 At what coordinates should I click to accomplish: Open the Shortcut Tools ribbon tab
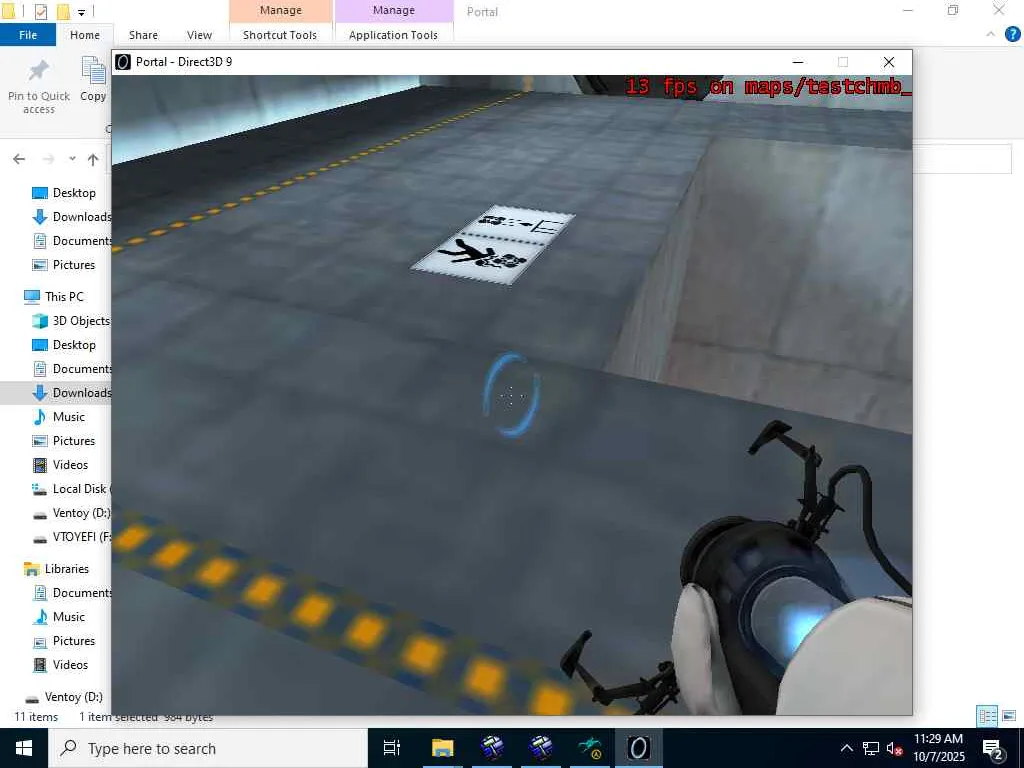click(x=280, y=35)
